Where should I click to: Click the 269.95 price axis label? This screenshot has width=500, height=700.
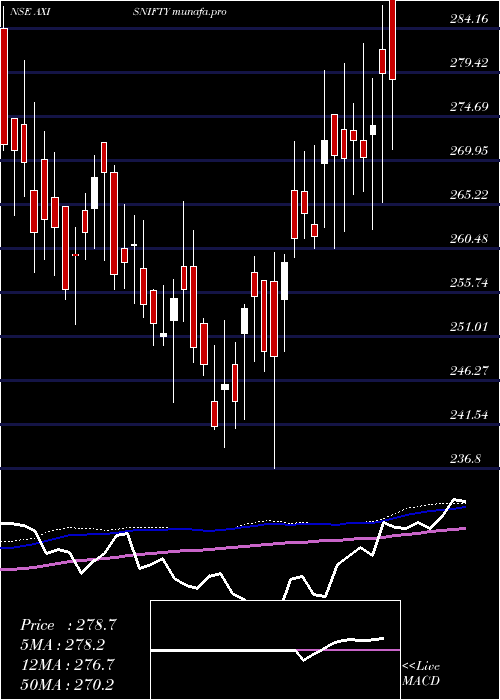pyautogui.click(x=469, y=151)
